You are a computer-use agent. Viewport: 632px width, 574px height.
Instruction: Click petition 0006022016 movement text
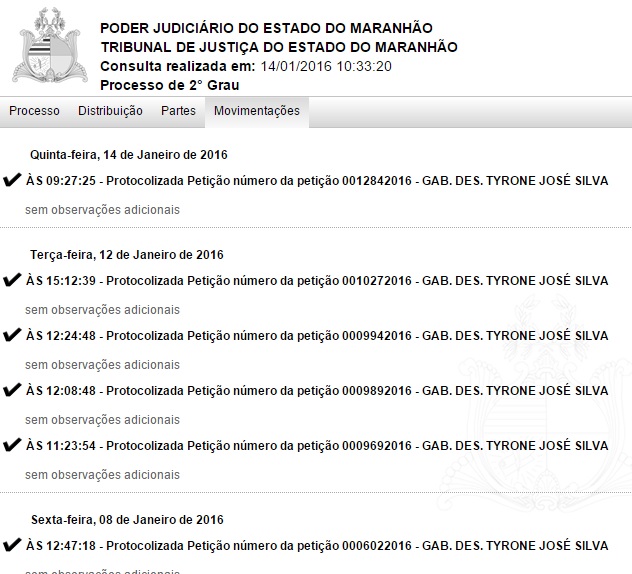[x=317, y=546]
